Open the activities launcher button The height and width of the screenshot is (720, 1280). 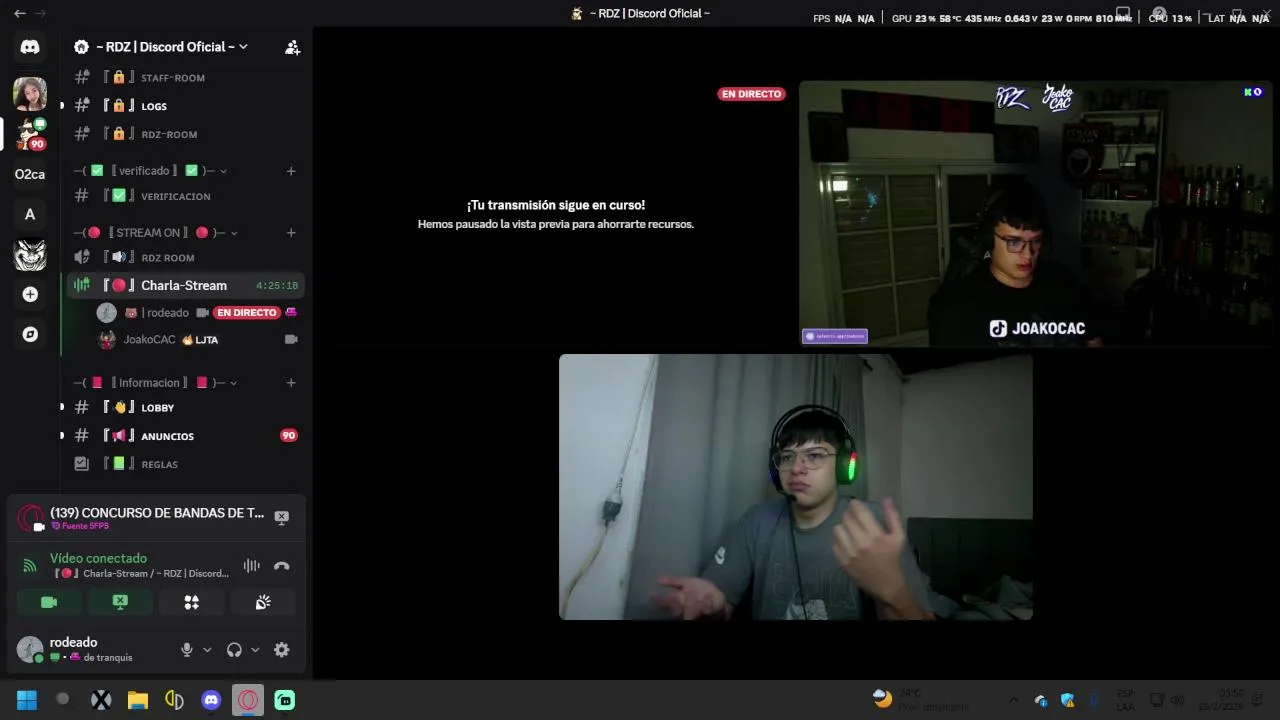click(x=191, y=602)
